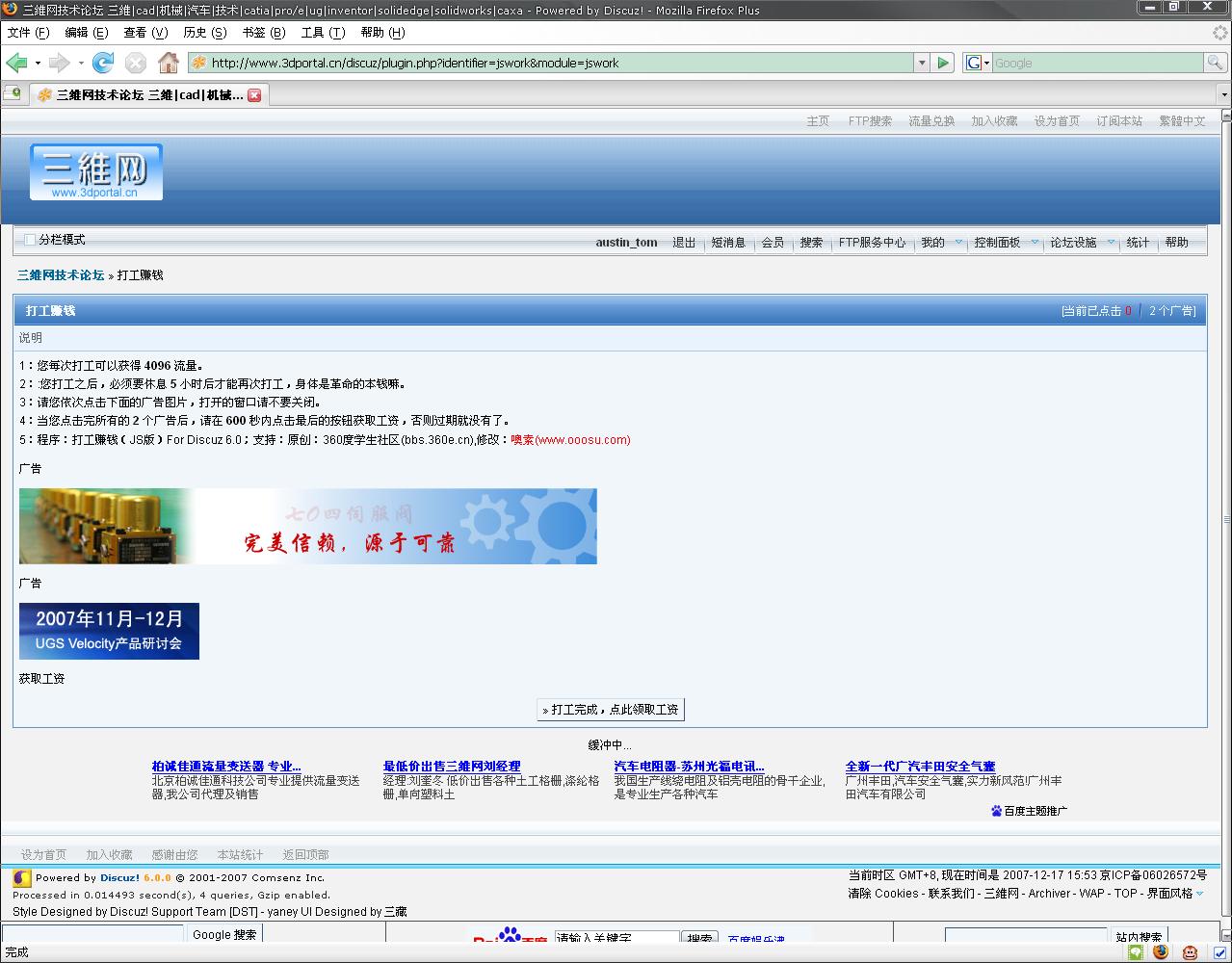Screen dimensions: 1232x963
Task: Click the Go arrow next to address bar
Action: [943, 63]
